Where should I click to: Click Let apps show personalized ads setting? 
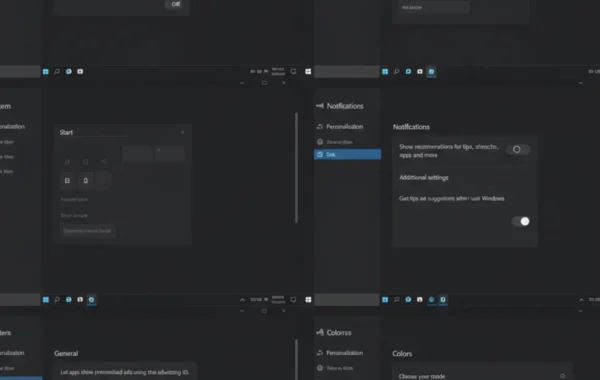125,372
